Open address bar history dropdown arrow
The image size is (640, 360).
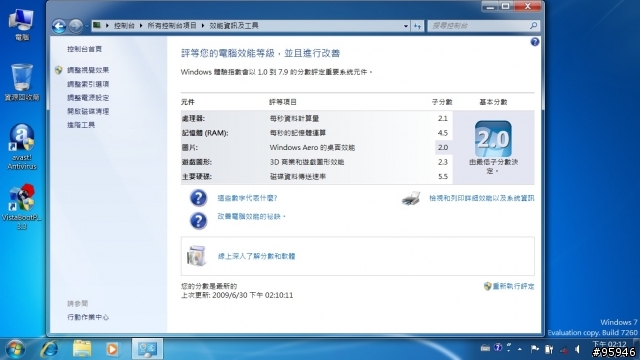[x=406, y=26]
